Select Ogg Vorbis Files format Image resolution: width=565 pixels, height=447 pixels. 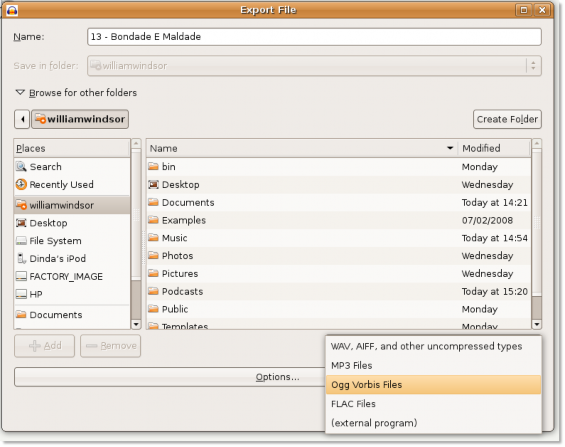coord(433,385)
